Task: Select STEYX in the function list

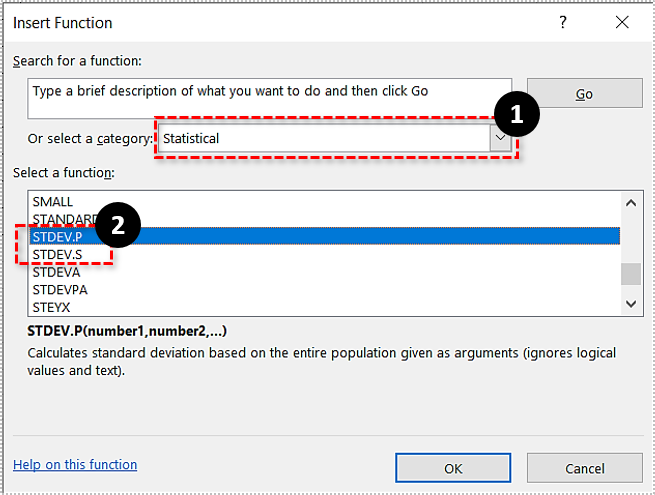Action: click(52, 305)
